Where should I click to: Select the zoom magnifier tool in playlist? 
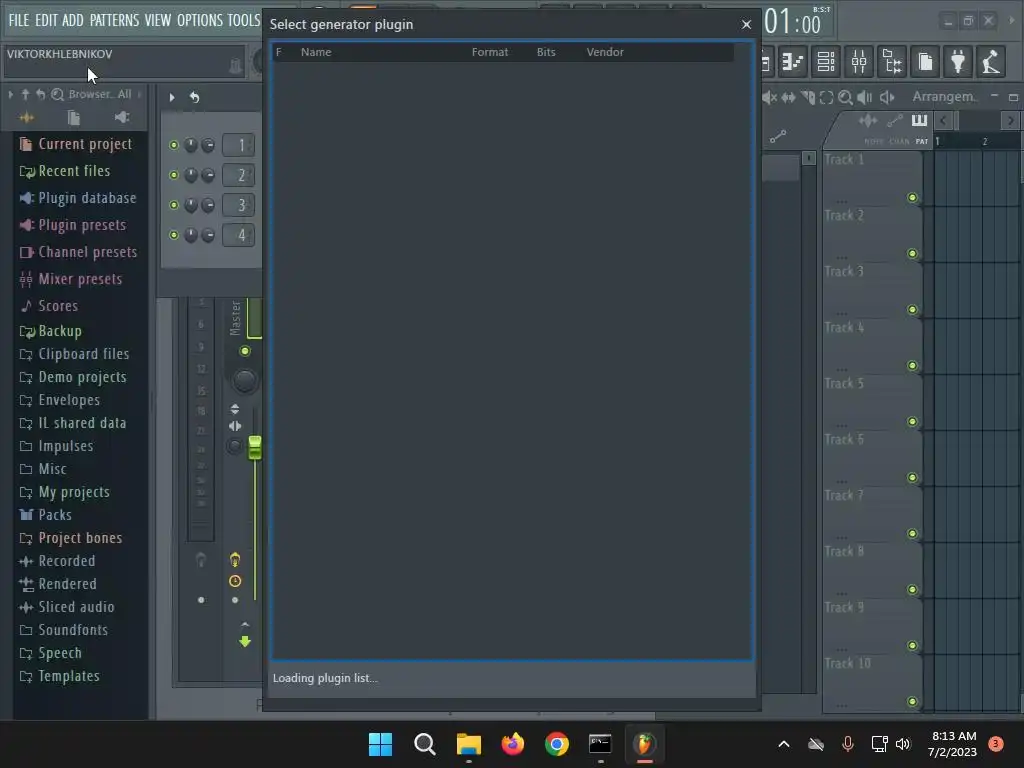(845, 97)
